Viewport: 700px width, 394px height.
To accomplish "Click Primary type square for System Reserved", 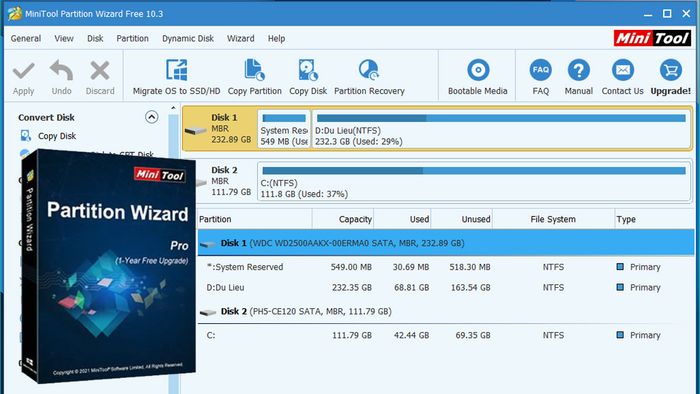I will point(620,267).
